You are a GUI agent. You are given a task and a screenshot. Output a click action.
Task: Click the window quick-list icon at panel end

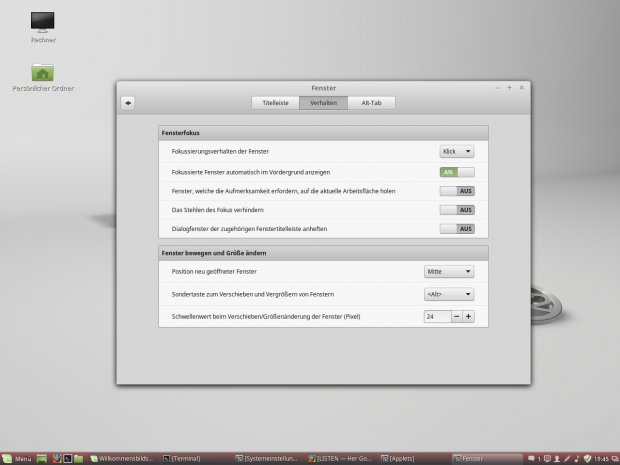pos(615,458)
